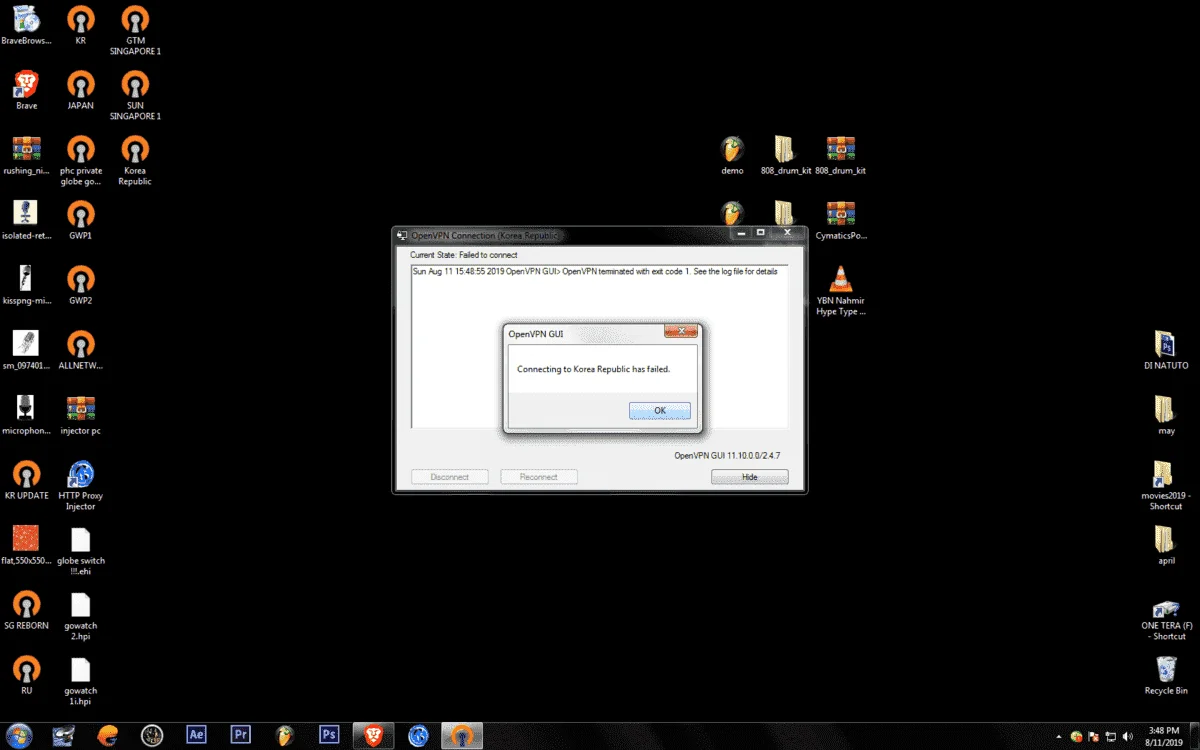Screen dimensions: 1200x750
Task: Select the movies2019 - Shortcut icon
Action: pyautogui.click(x=1165, y=485)
